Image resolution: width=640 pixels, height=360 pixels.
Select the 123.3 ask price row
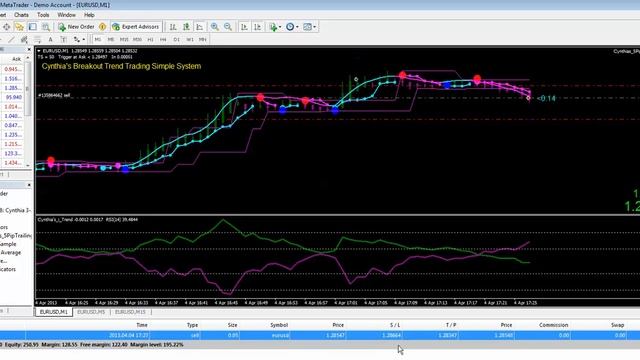tap(12, 153)
